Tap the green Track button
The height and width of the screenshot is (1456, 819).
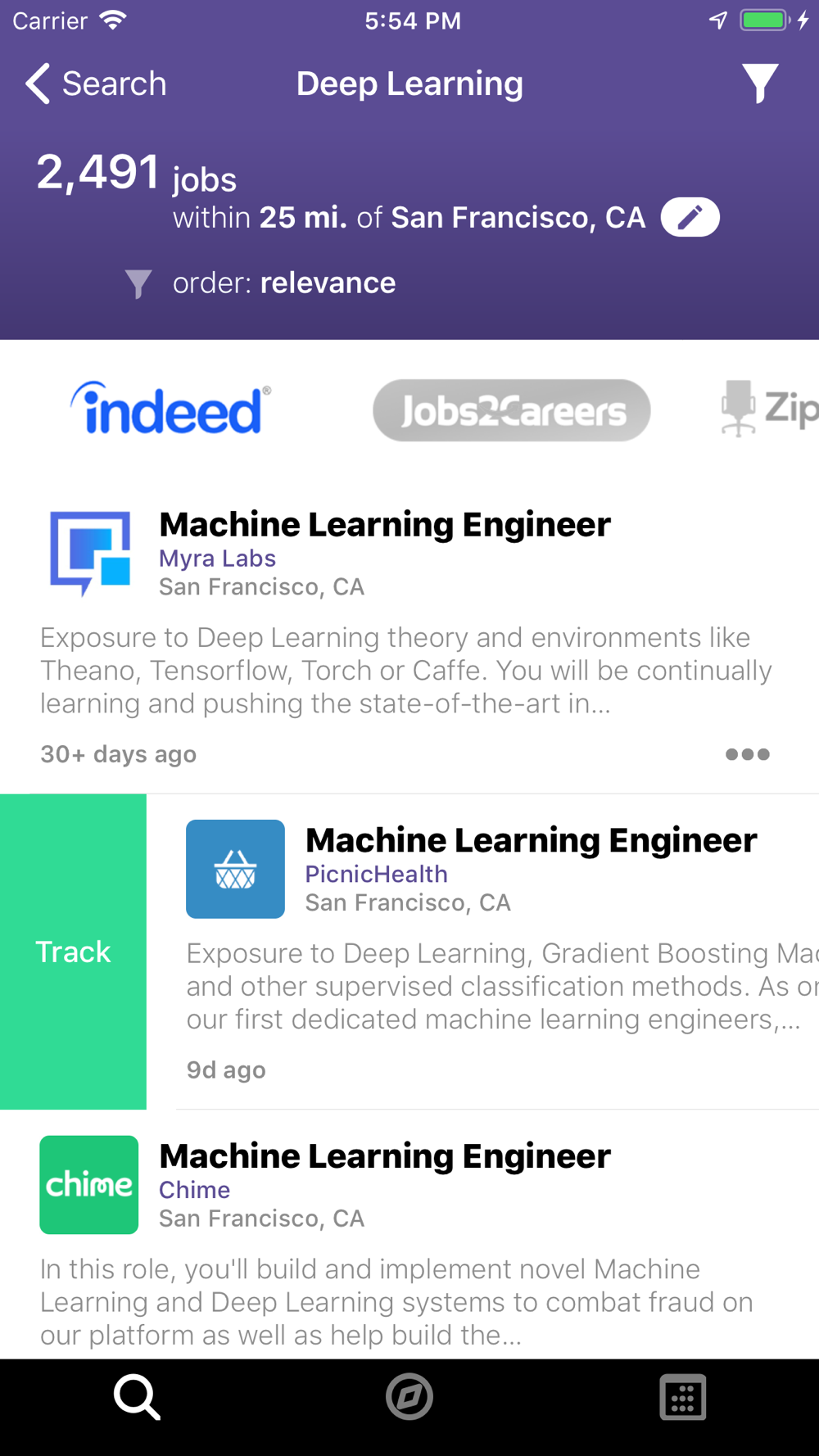(x=73, y=952)
